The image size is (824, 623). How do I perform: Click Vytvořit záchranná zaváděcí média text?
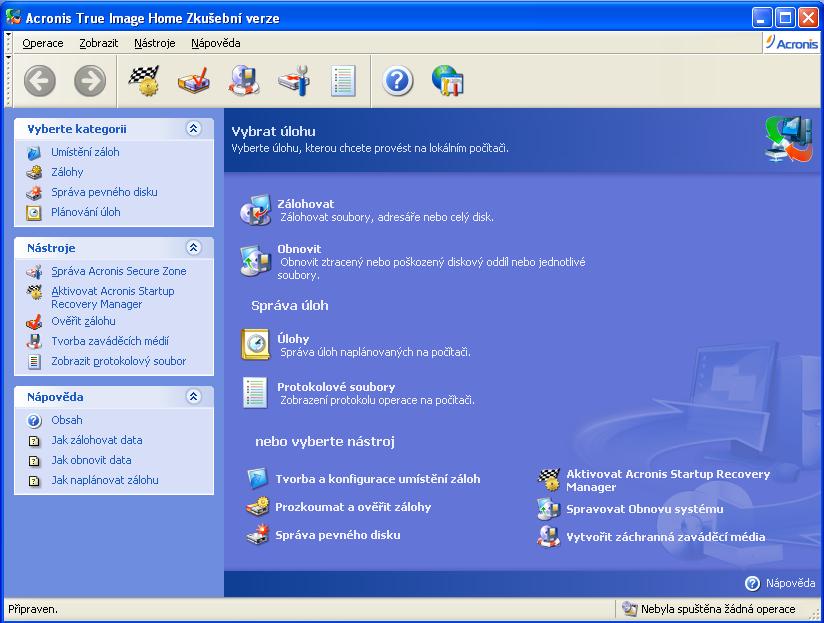point(665,537)
